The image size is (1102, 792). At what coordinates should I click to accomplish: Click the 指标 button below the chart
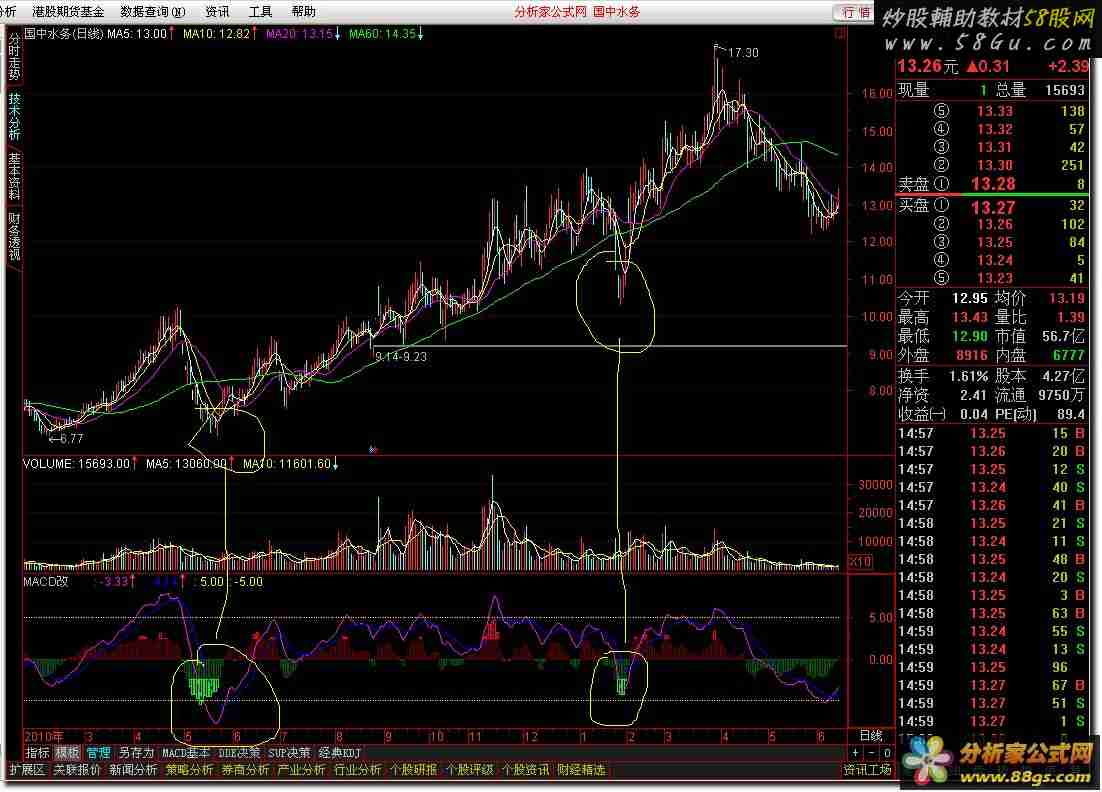click(37, 753)
